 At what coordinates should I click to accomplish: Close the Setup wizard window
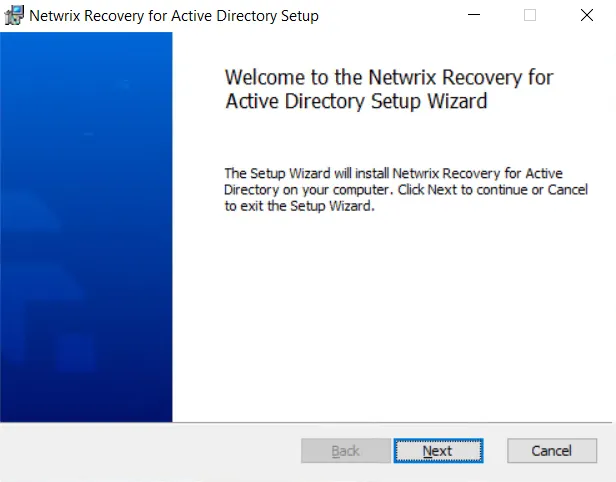(587, 15)
